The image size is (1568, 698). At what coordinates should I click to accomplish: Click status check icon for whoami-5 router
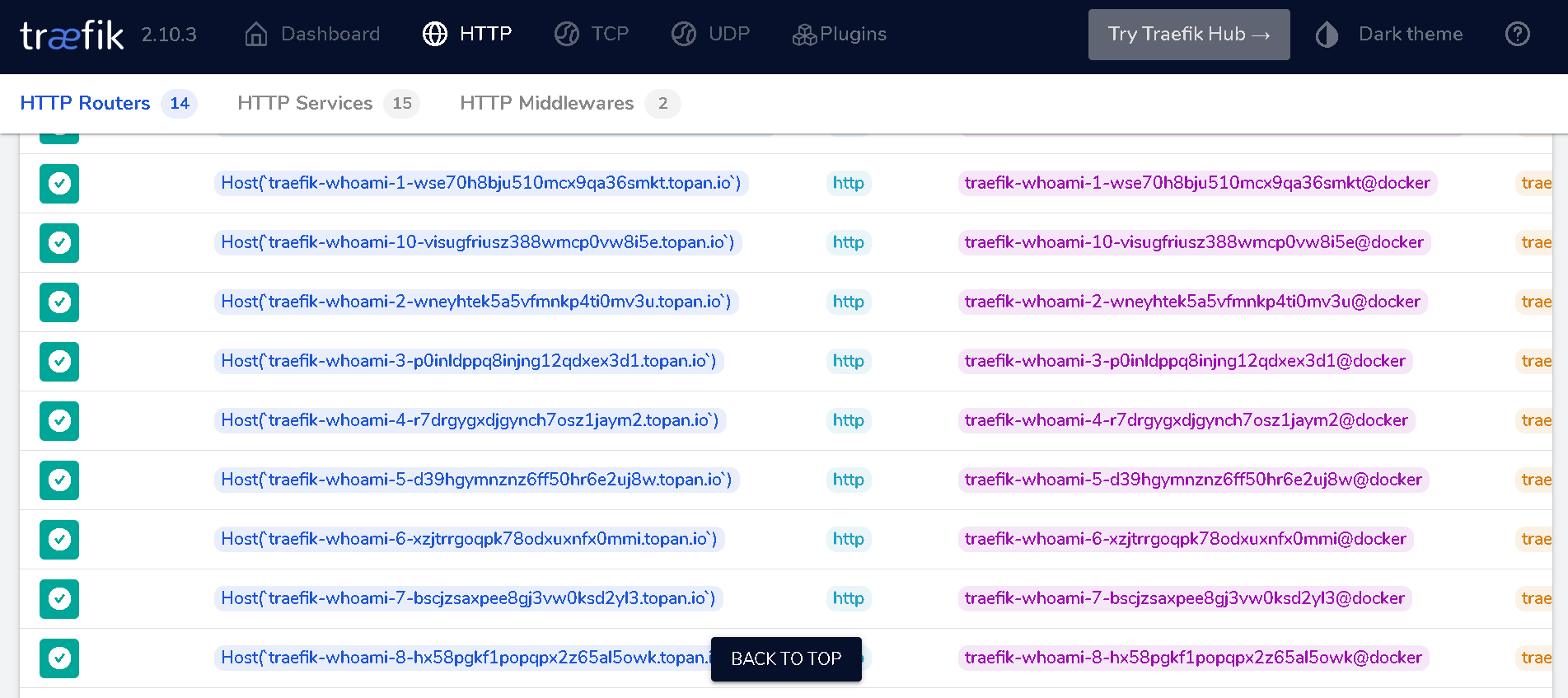tap(59, 480)
